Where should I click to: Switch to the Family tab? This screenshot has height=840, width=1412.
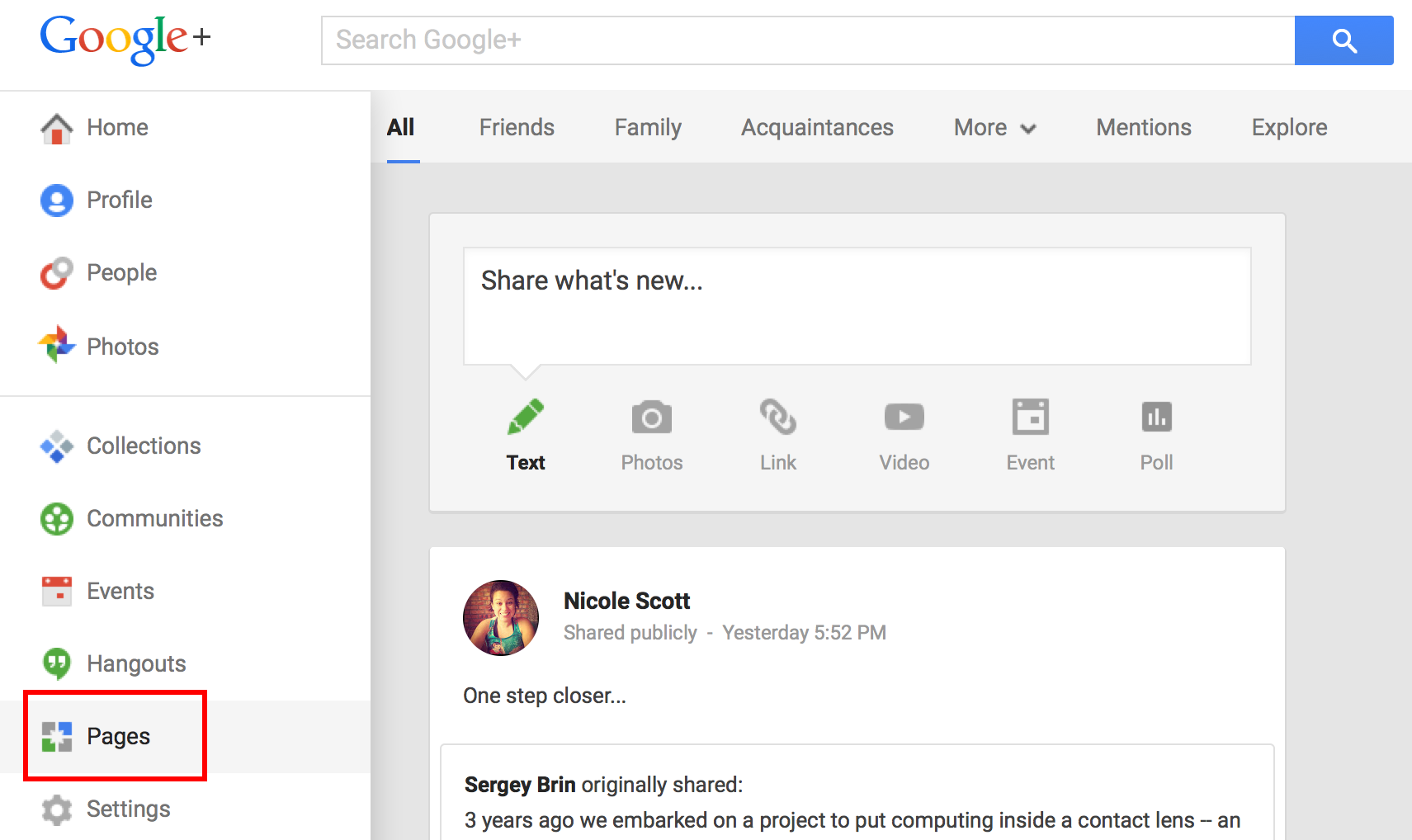(648, 128)
